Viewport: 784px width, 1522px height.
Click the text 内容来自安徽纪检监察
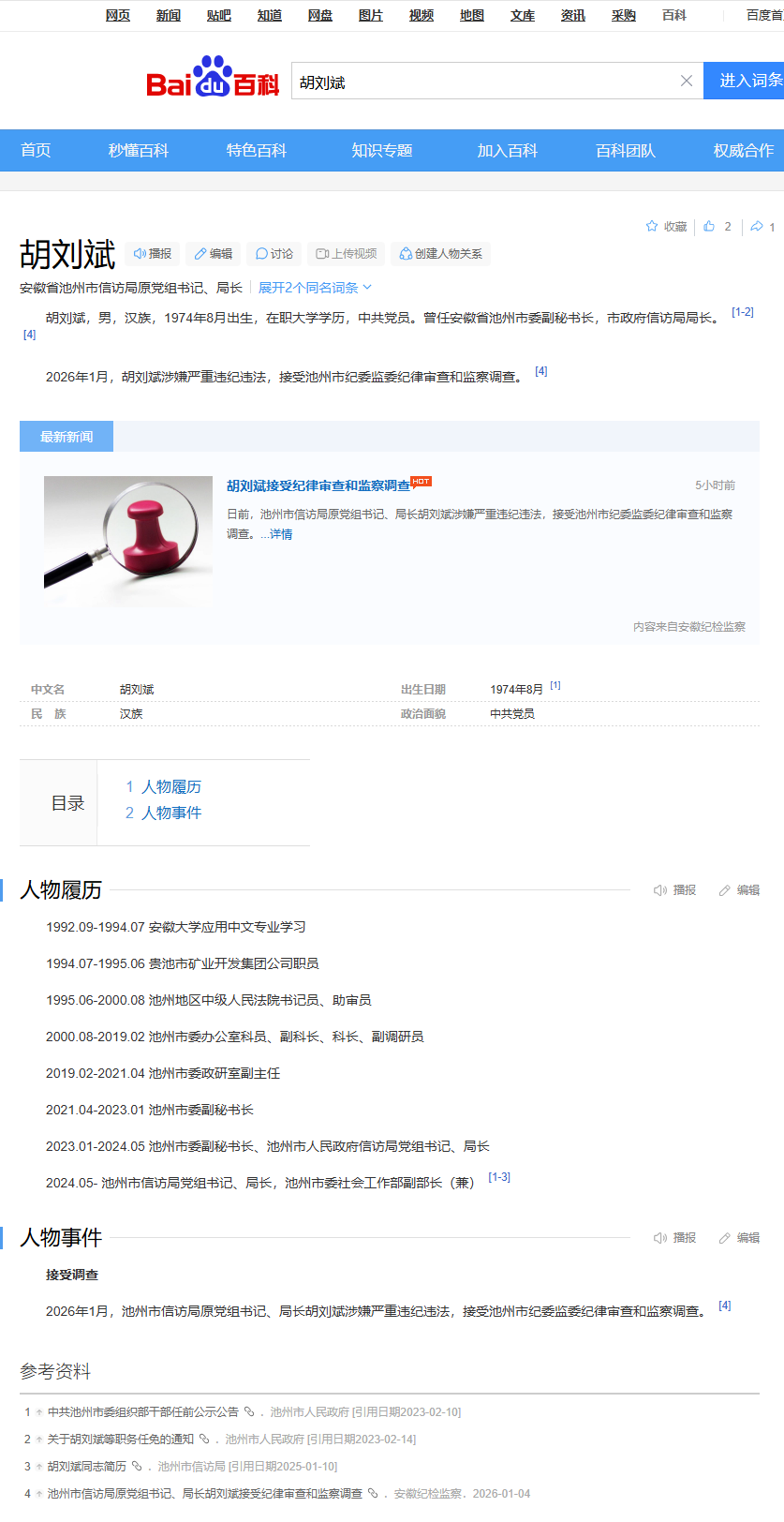(x=689, y=627)
